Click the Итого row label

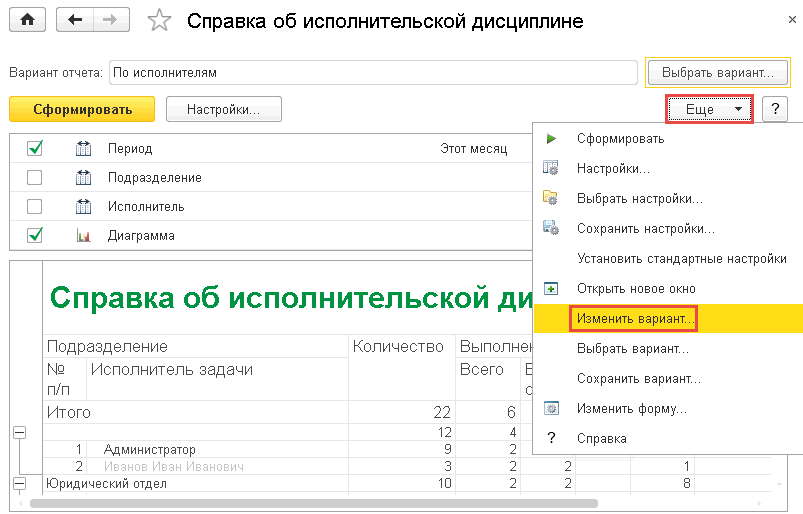click(69, 412)
